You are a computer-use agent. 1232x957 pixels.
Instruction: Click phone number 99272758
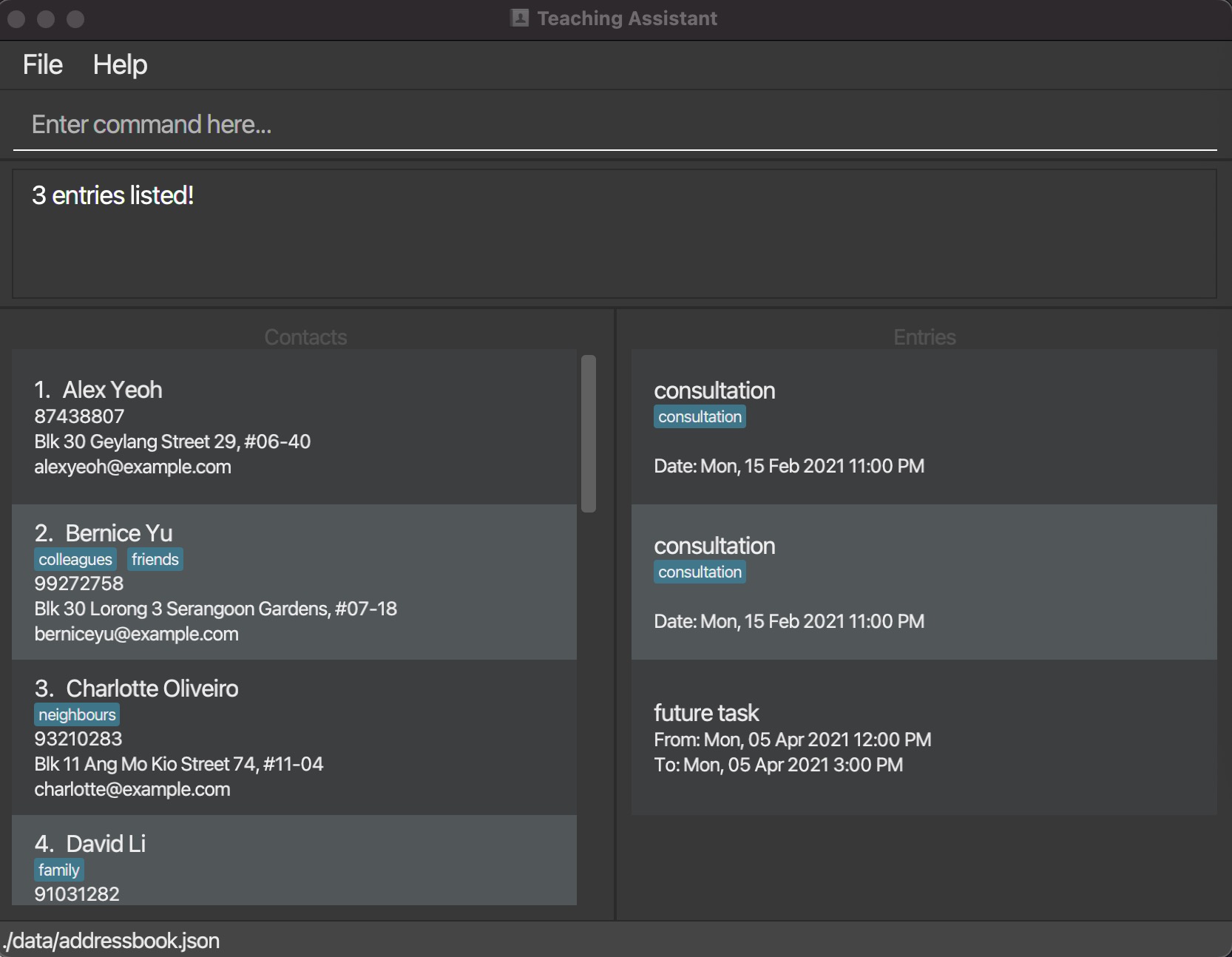79,584
